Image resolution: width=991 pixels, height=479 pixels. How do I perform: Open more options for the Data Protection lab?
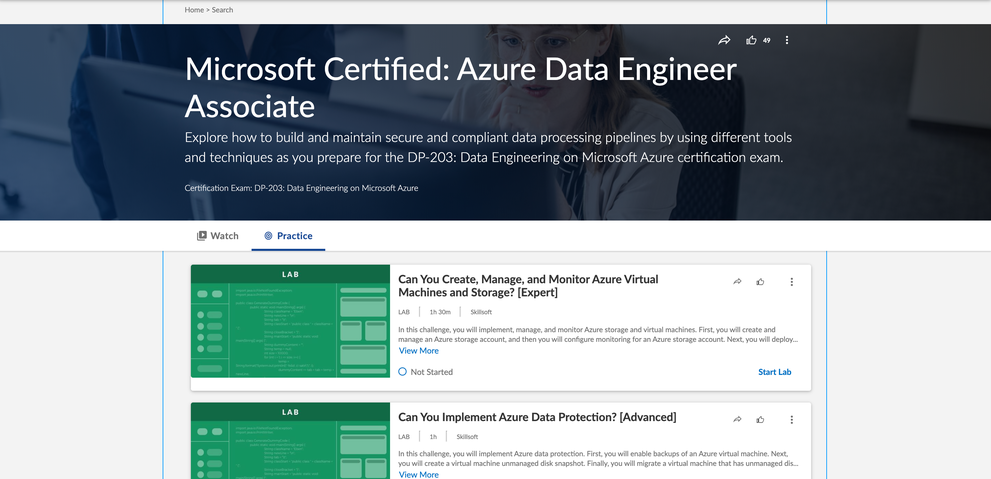pyautogui.click(x=791, y=420)
